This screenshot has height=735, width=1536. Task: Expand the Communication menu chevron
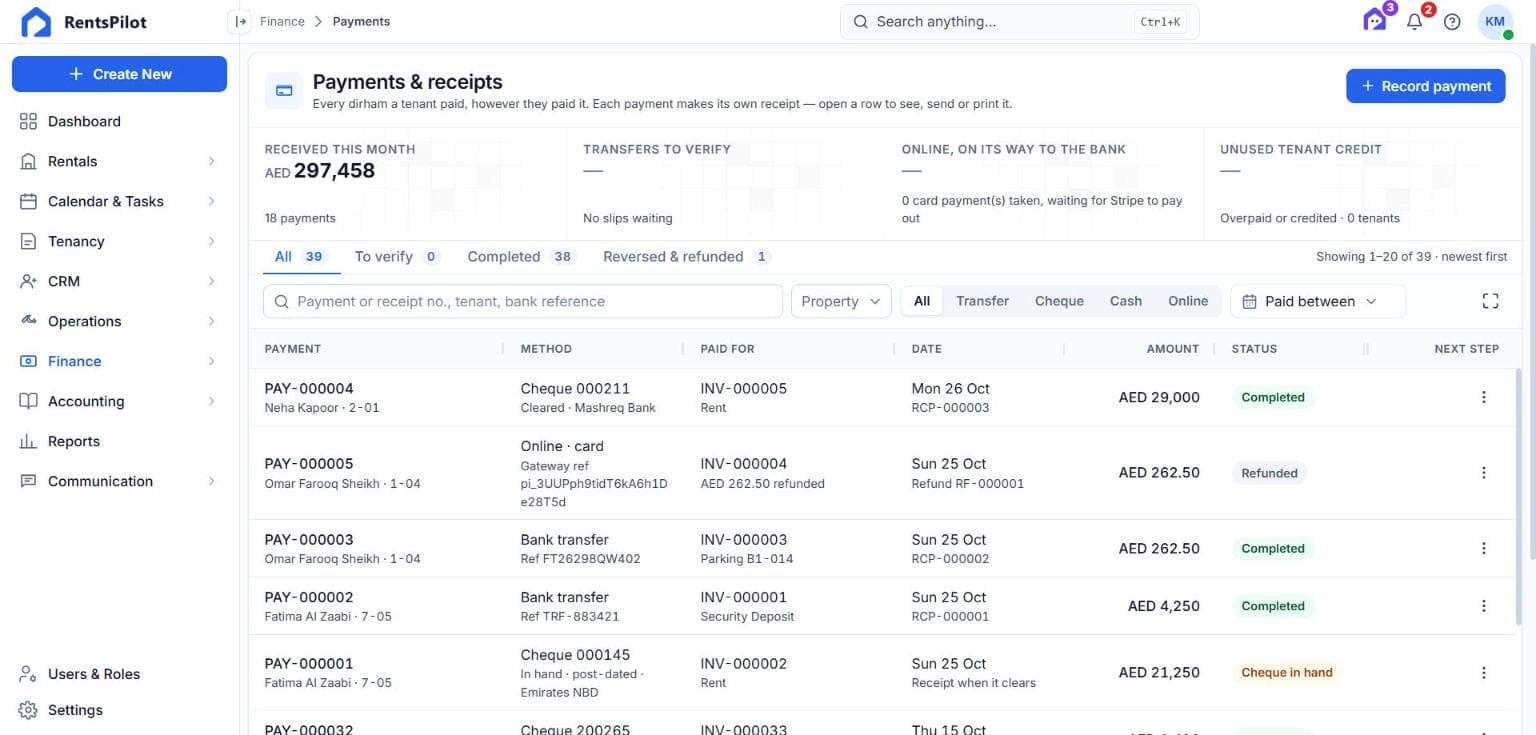point(211,481)
